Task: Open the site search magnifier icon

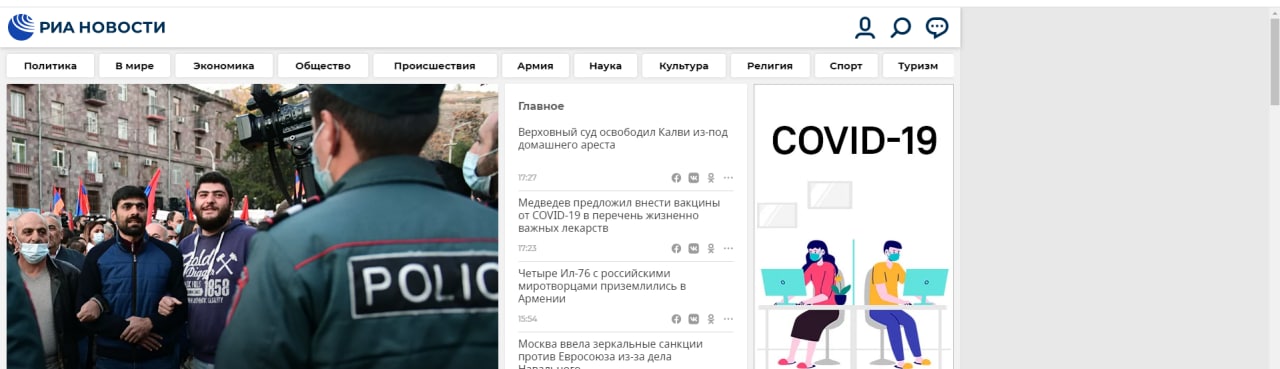Action: [901, 28]
